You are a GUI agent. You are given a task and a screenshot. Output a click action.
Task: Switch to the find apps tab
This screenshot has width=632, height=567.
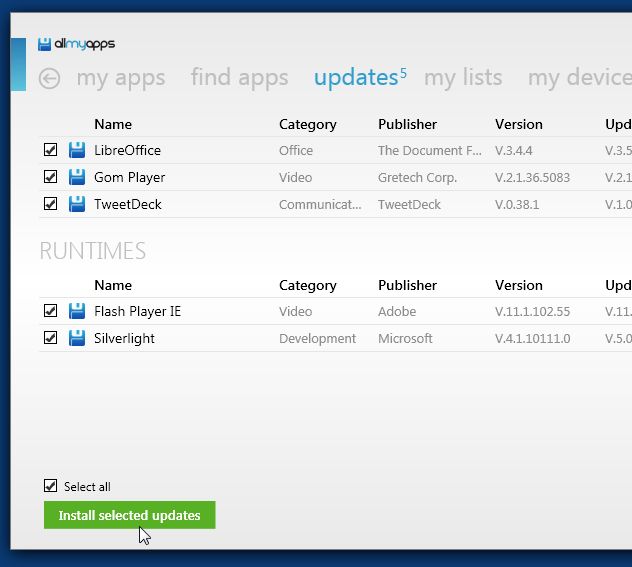[x=239, y=78]
